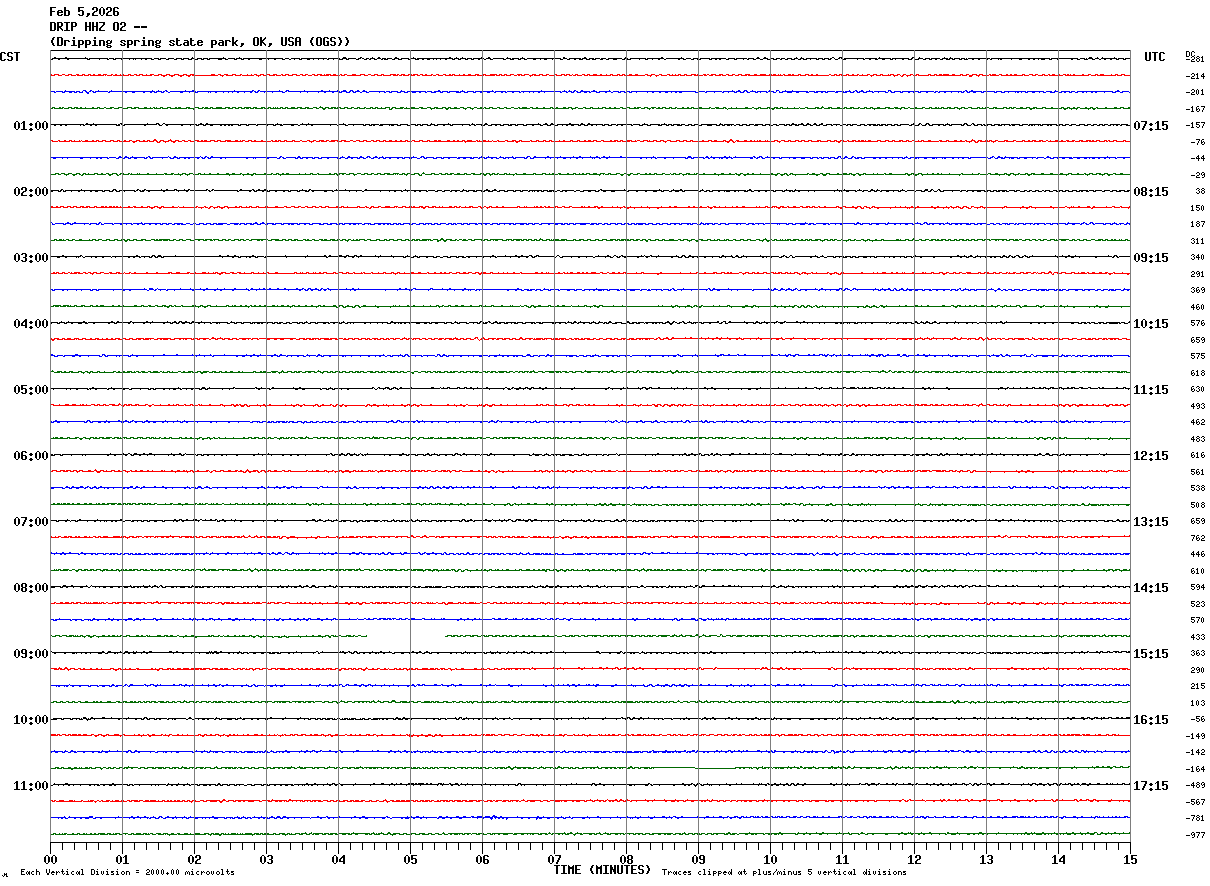Select the station code 'DRIP HHZ 02 --'
Screen dimensions: 1210x886
tap(98, 27)
